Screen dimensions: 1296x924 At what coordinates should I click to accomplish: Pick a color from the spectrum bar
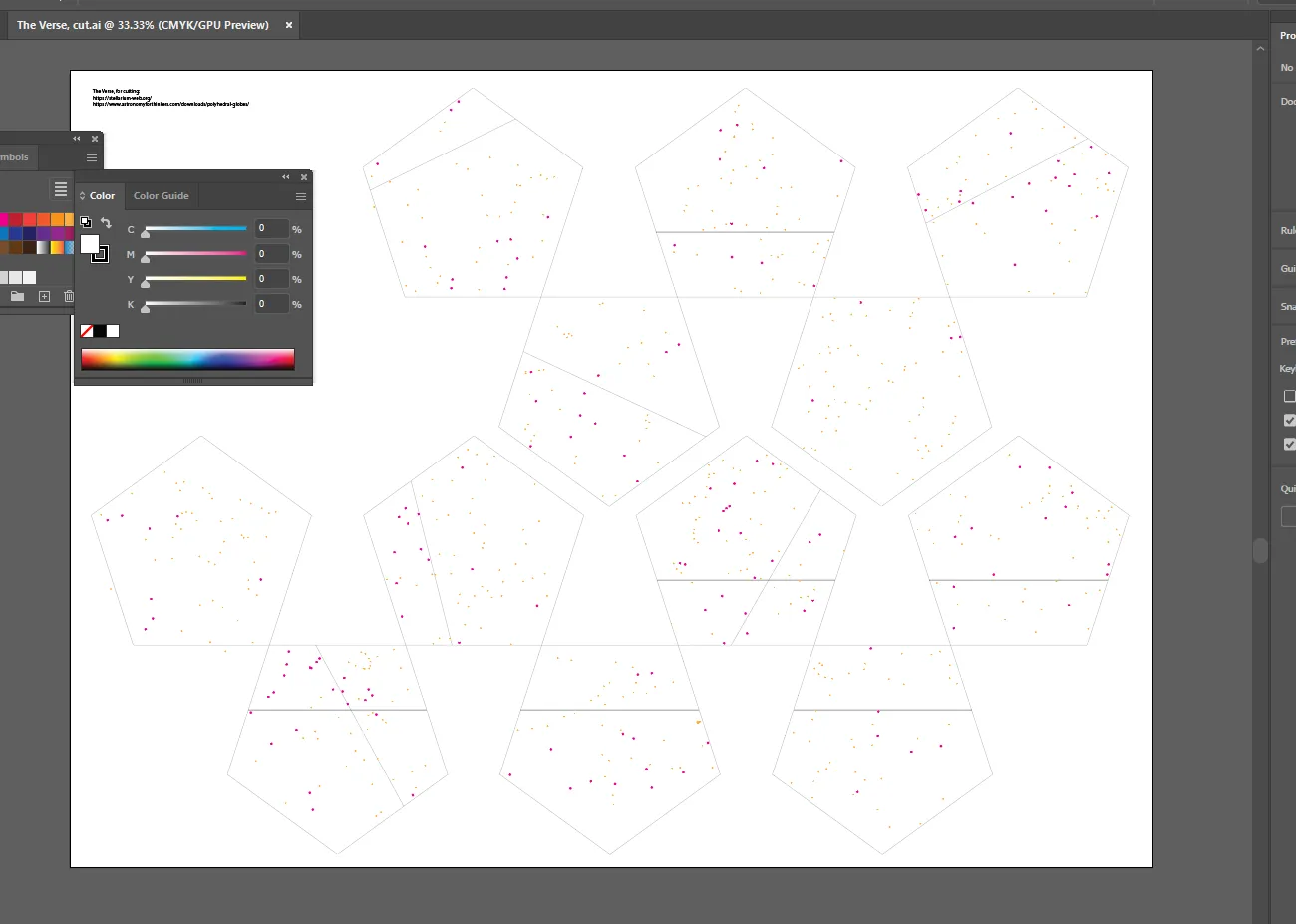(x=187, y=359)
